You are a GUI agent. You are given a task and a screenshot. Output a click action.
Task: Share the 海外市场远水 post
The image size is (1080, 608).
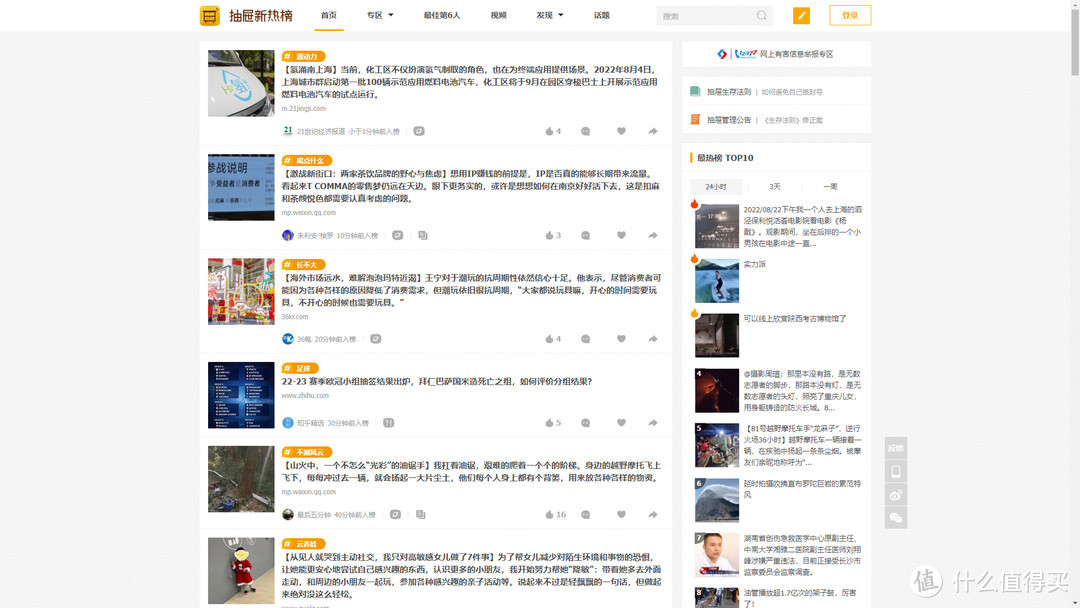(652, 339)
